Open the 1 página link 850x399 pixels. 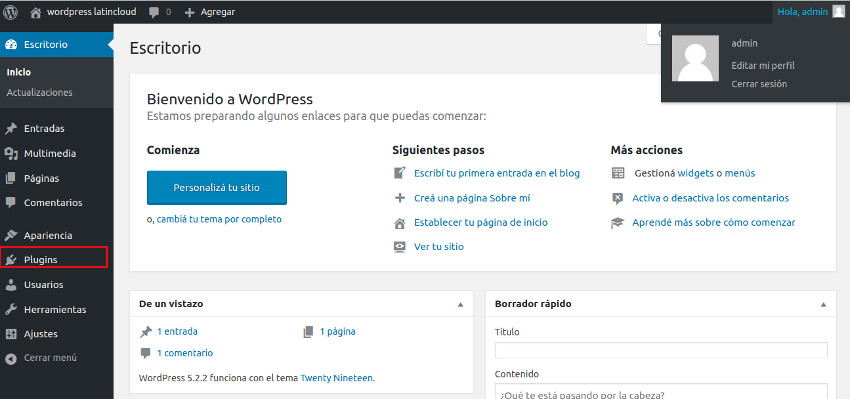click(338, 332)
